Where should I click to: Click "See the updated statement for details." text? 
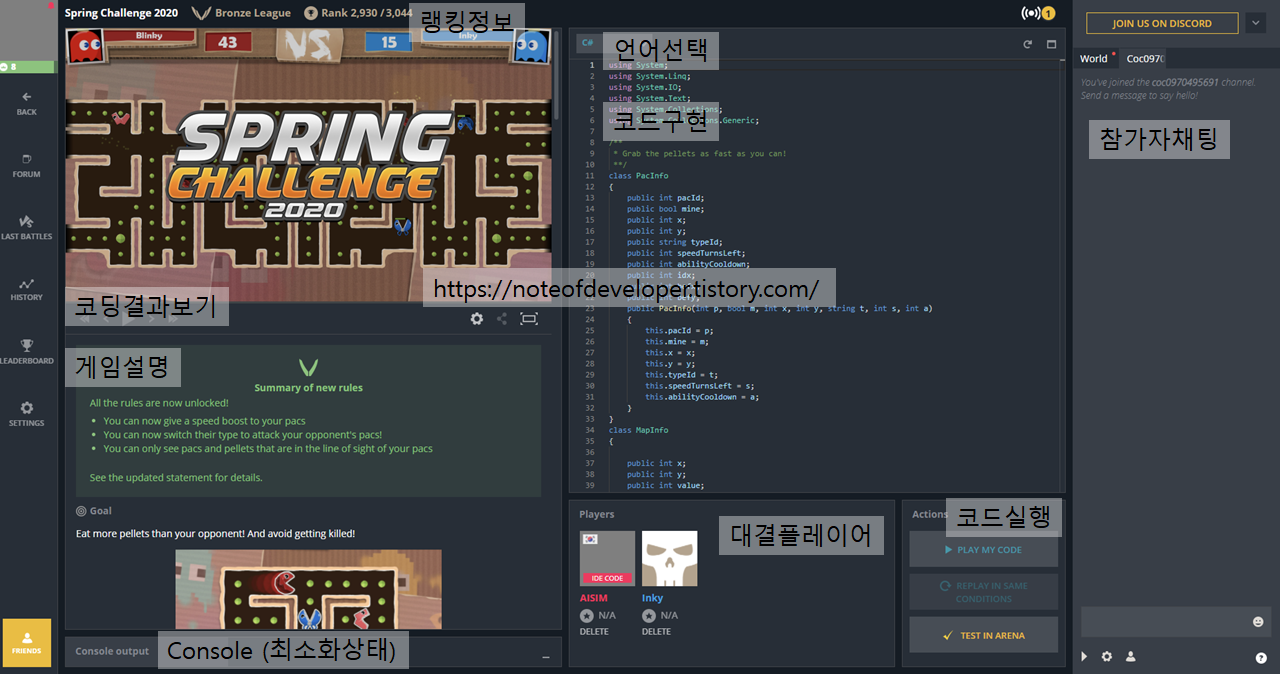pos(176,478)
